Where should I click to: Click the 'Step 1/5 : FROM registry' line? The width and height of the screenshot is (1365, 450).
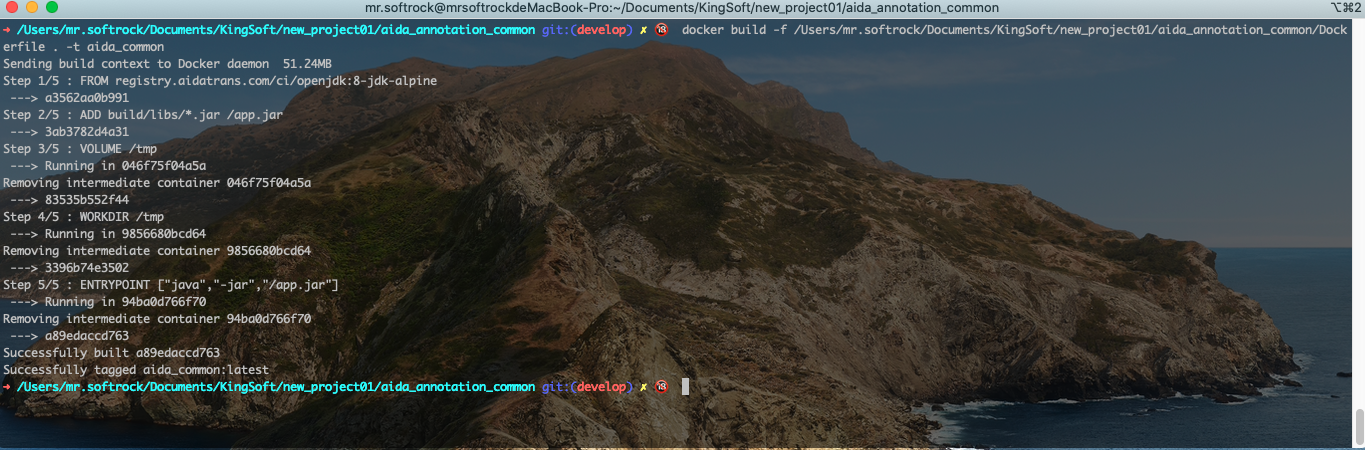[x=220, y=80]
